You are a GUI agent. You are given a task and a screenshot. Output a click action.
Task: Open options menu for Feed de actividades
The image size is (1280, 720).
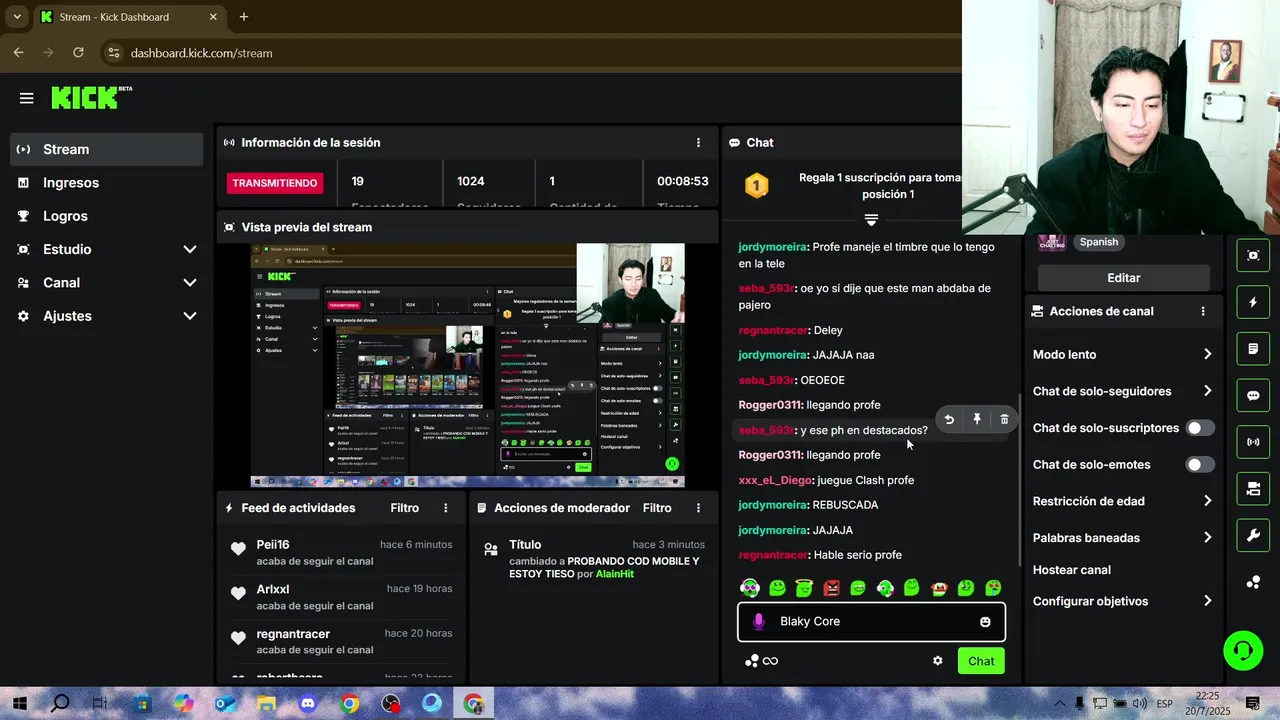(x=446, y=508)
